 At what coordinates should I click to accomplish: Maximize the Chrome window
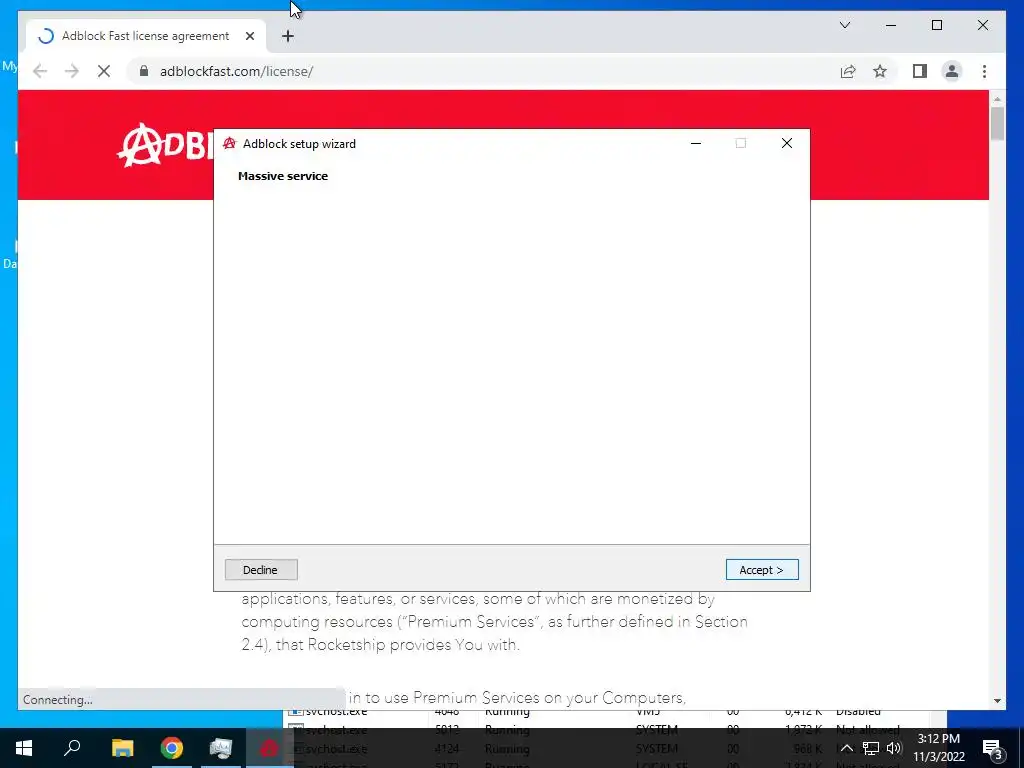936,25
